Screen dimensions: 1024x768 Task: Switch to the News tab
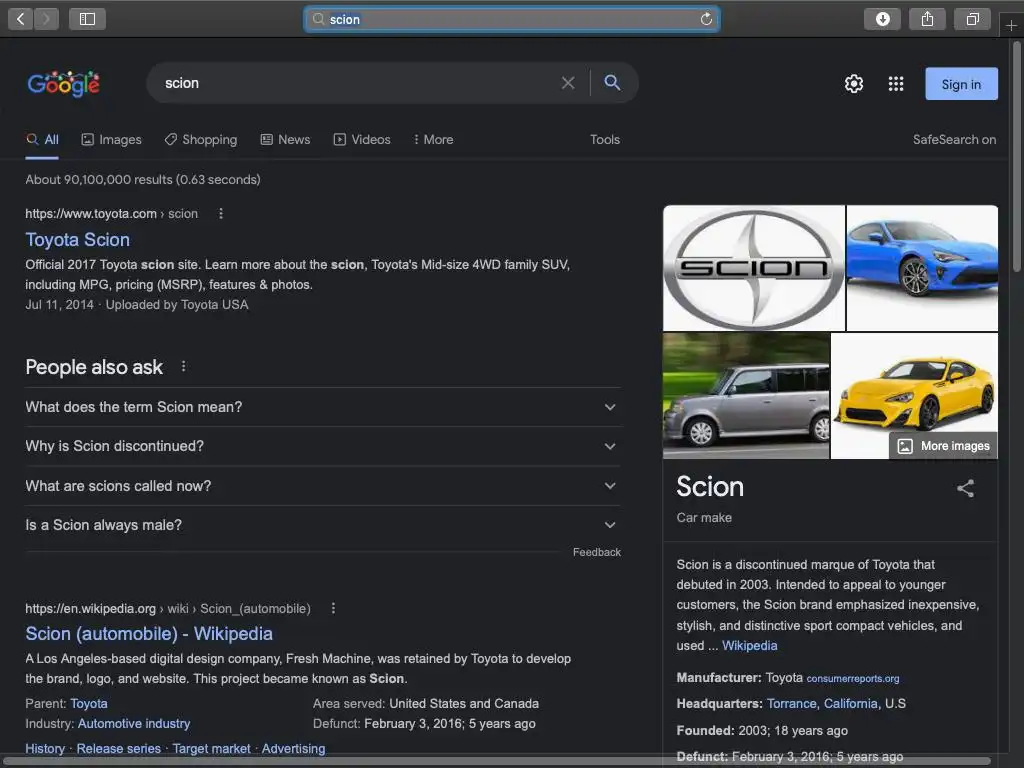tap(285, 140)
